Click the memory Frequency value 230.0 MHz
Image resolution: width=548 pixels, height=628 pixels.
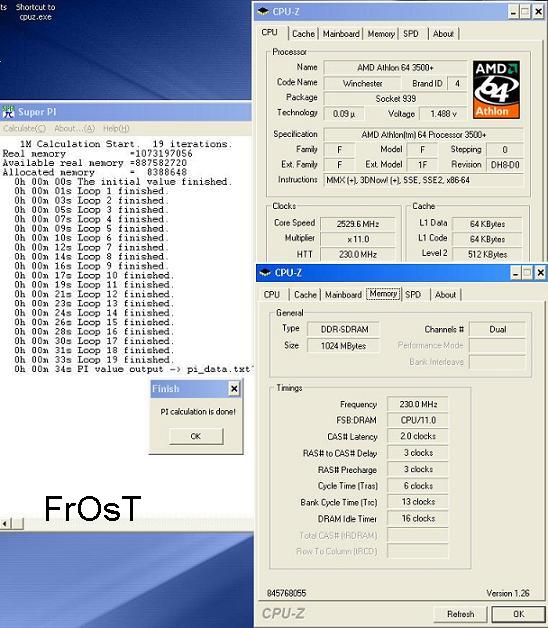tap(417, 405)
